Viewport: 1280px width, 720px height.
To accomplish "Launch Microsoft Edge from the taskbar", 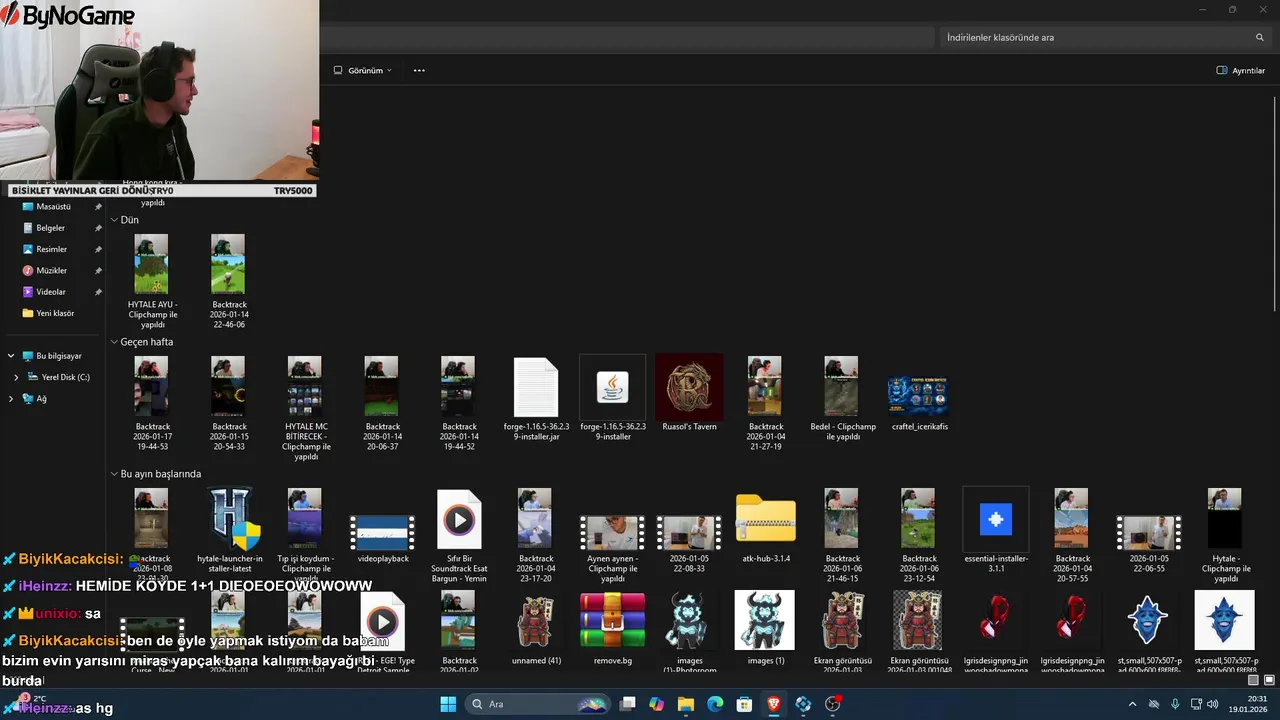I will click(715, 704).
